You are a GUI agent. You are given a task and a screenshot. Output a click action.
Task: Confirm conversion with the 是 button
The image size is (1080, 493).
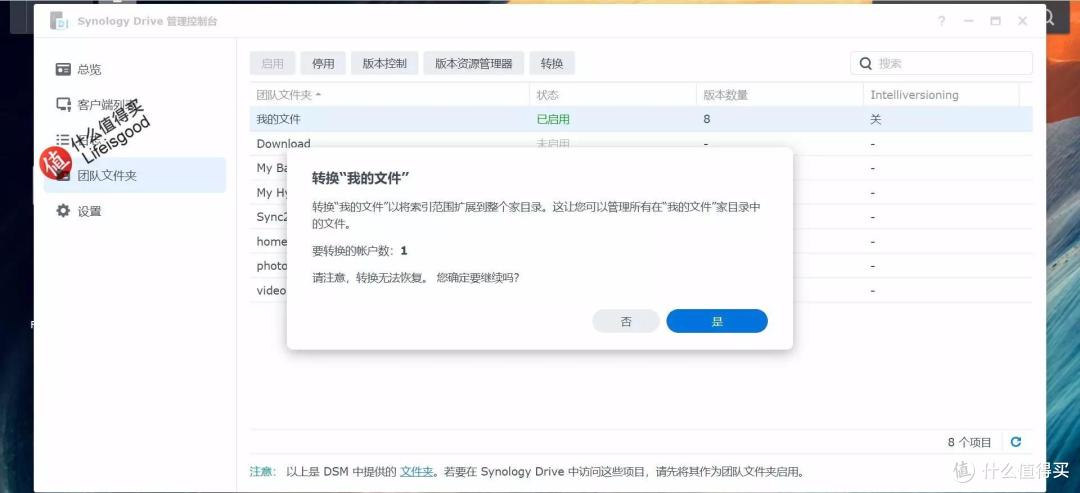coord(717,321)
